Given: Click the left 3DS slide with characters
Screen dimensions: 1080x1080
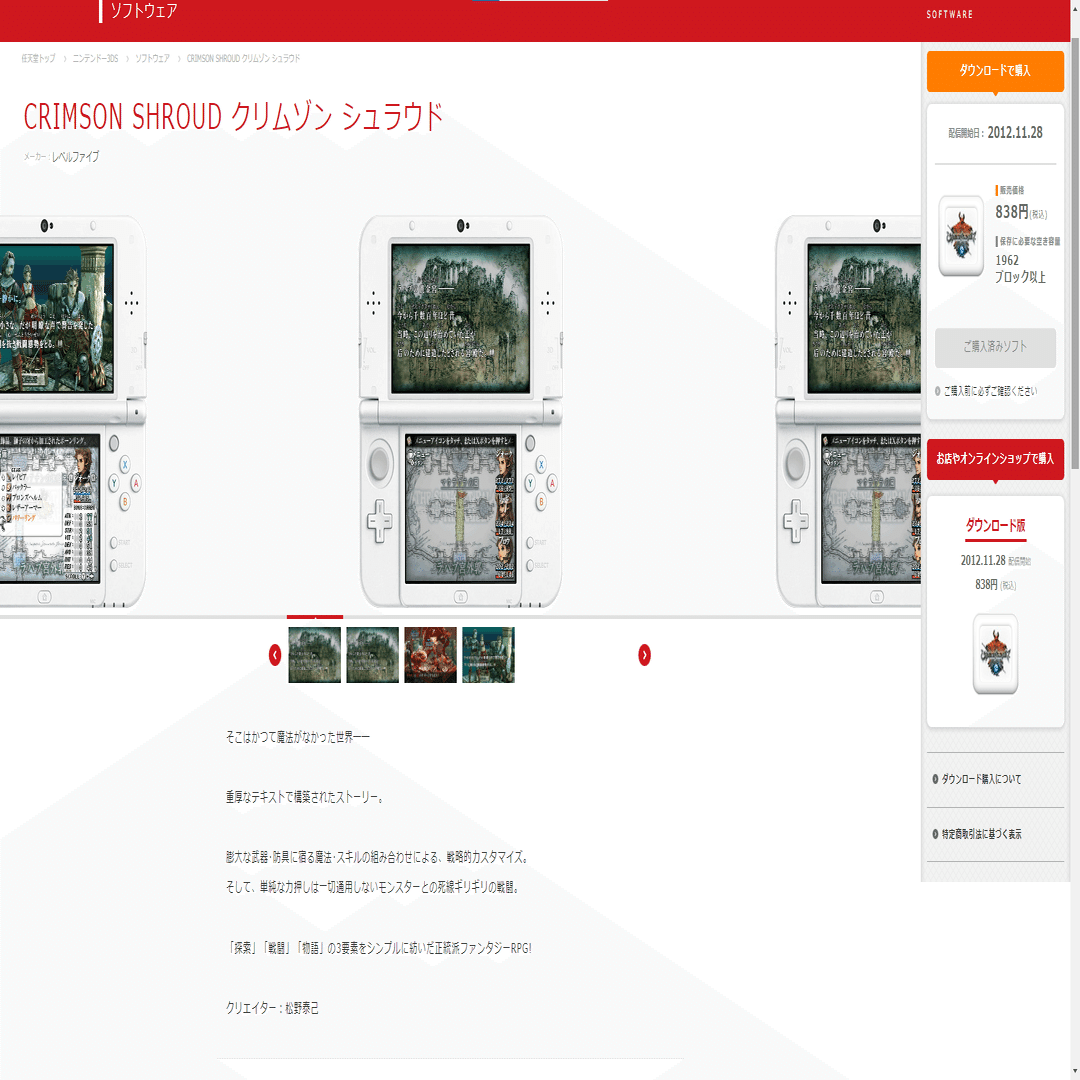Looking at the screenshot, I should (72, 412).
